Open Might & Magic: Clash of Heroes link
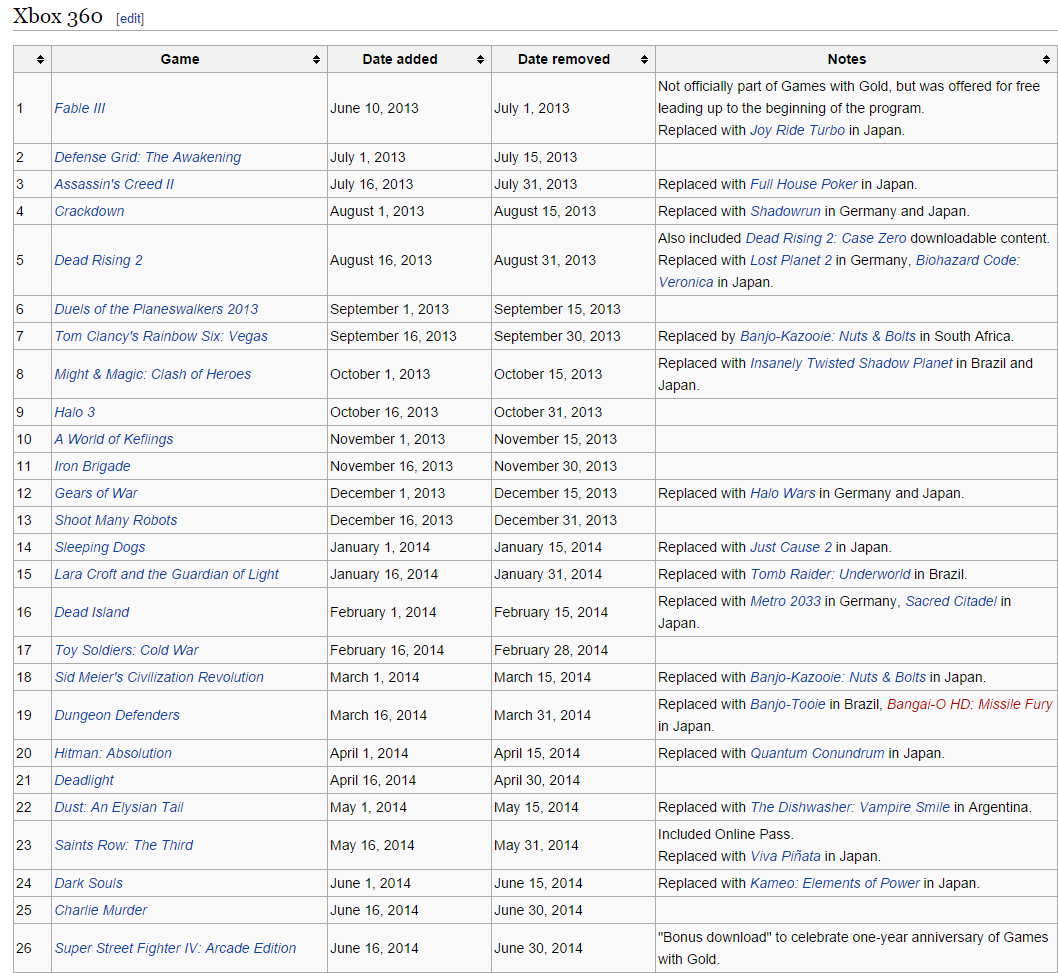 pos(152,374)
